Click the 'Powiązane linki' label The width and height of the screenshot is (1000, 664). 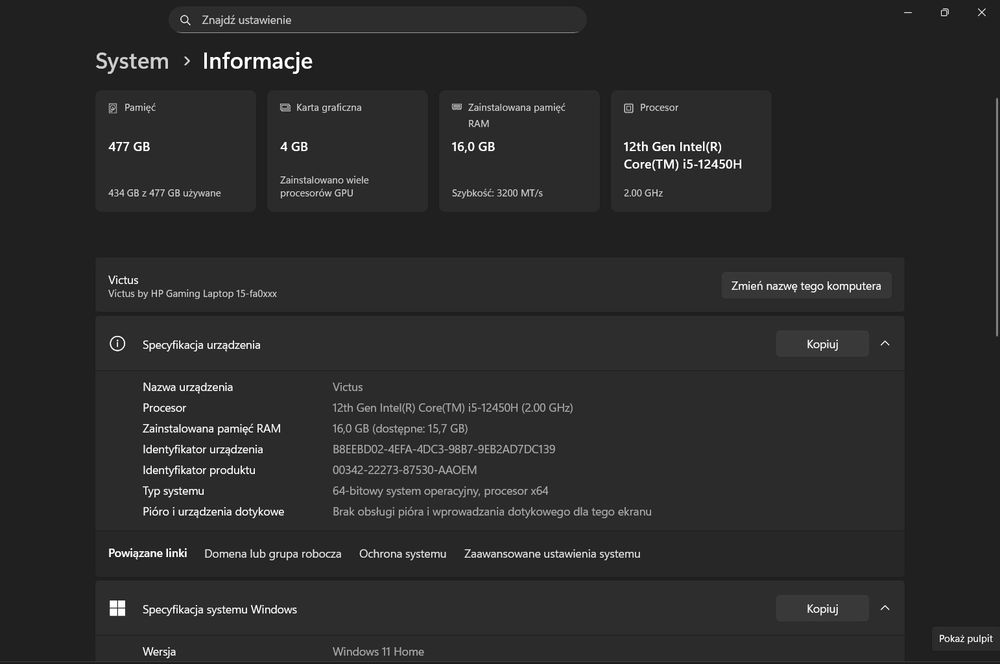(x=147, y=553)
